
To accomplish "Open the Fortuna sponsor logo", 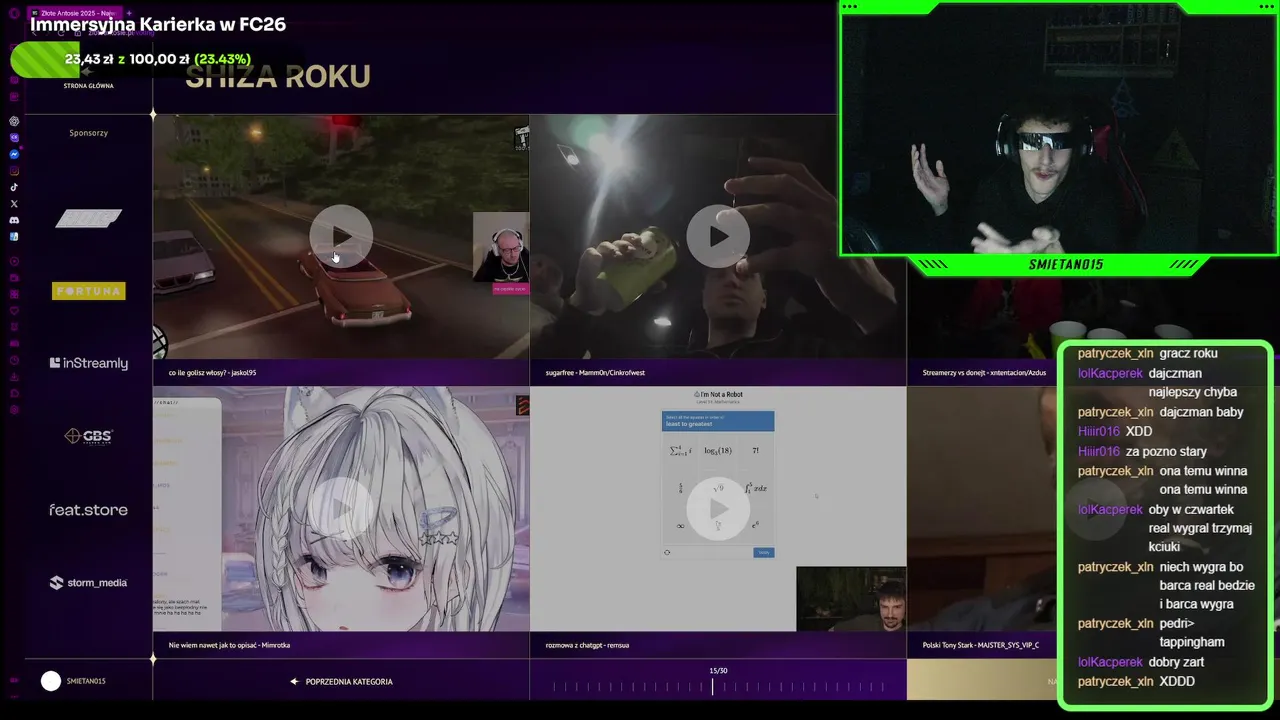I will click(x=88, y=291).
